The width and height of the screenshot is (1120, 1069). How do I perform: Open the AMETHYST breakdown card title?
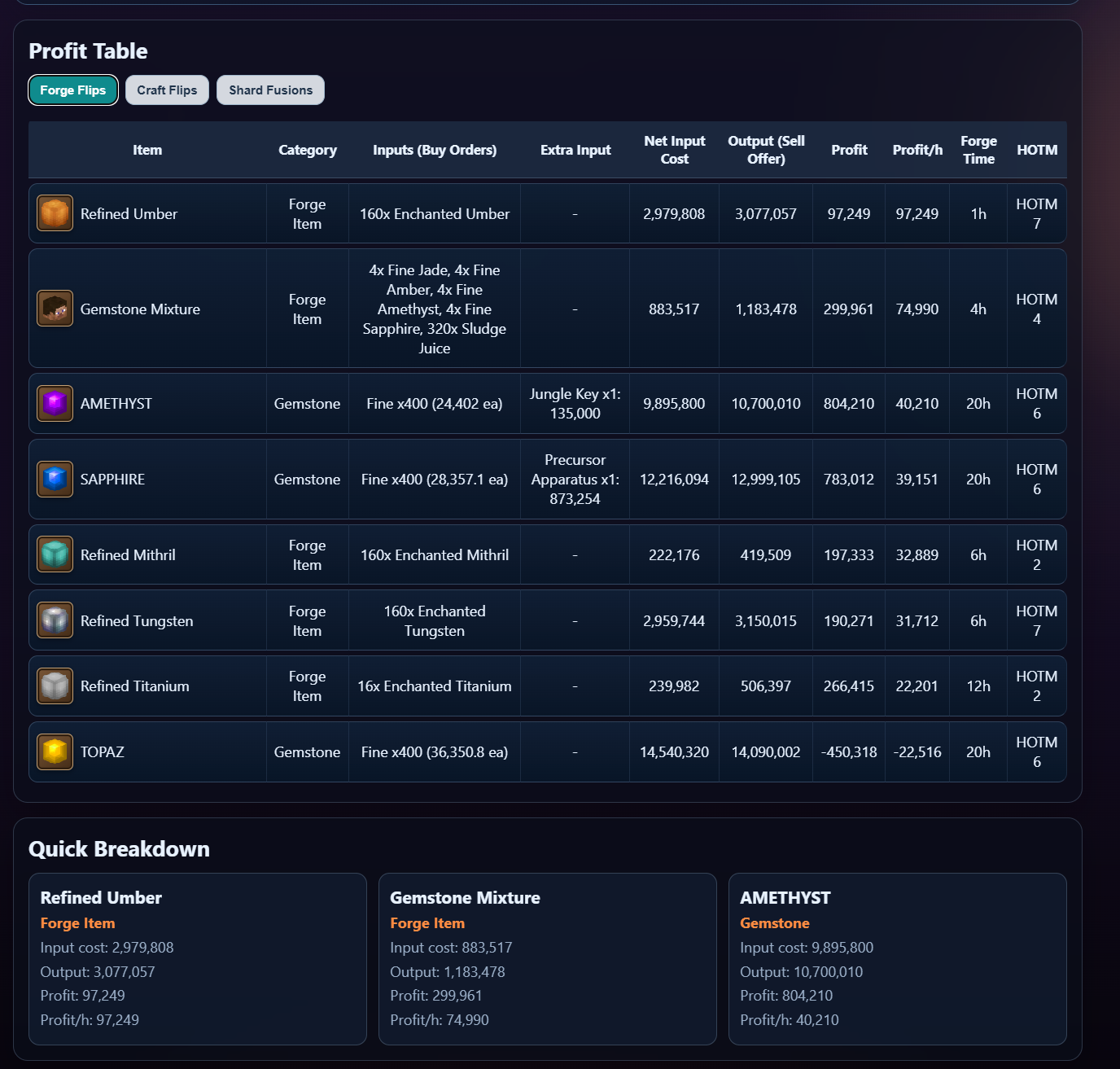[785, 897]
